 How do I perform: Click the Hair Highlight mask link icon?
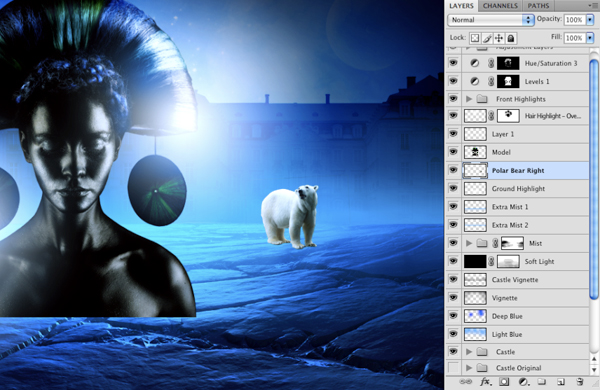tap(491, 116)
